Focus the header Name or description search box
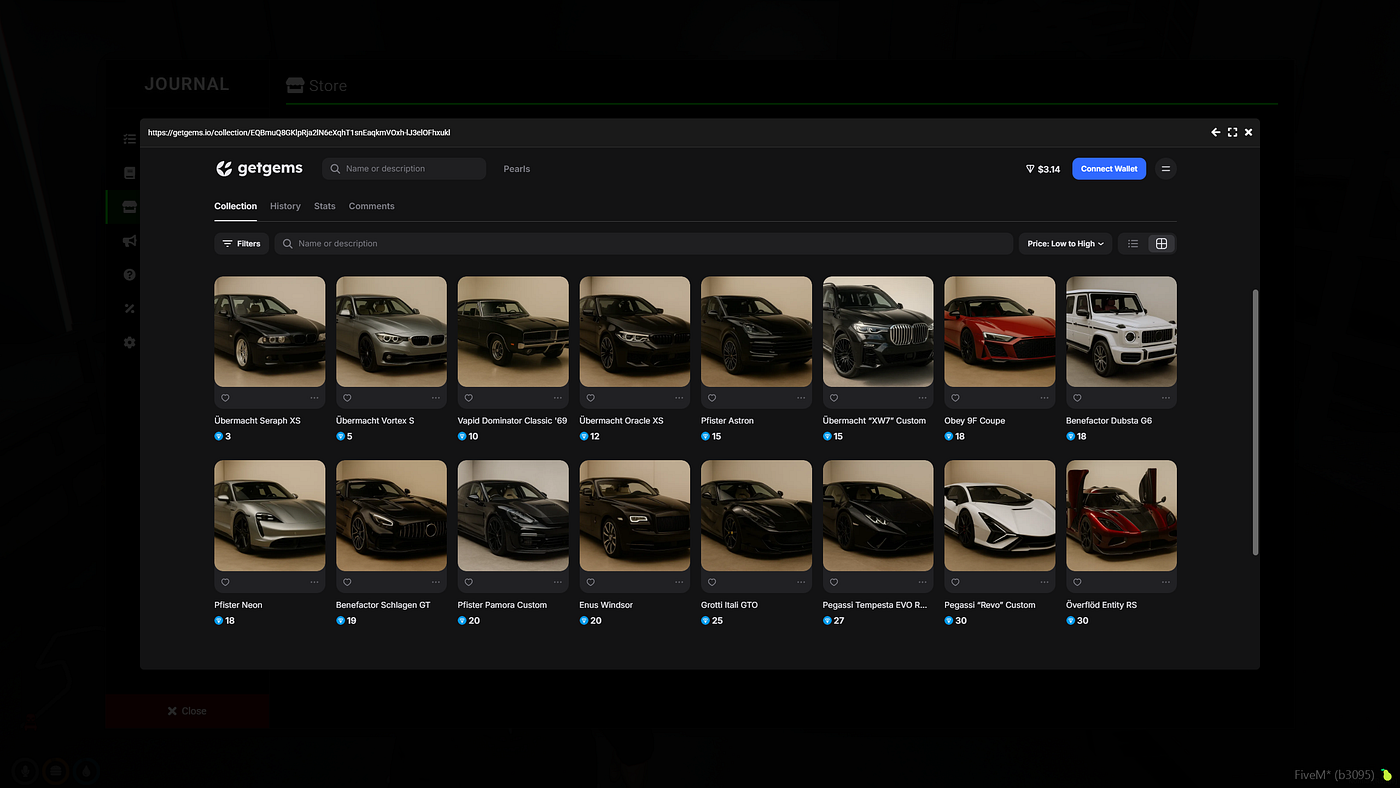 [x=404, y=169]
